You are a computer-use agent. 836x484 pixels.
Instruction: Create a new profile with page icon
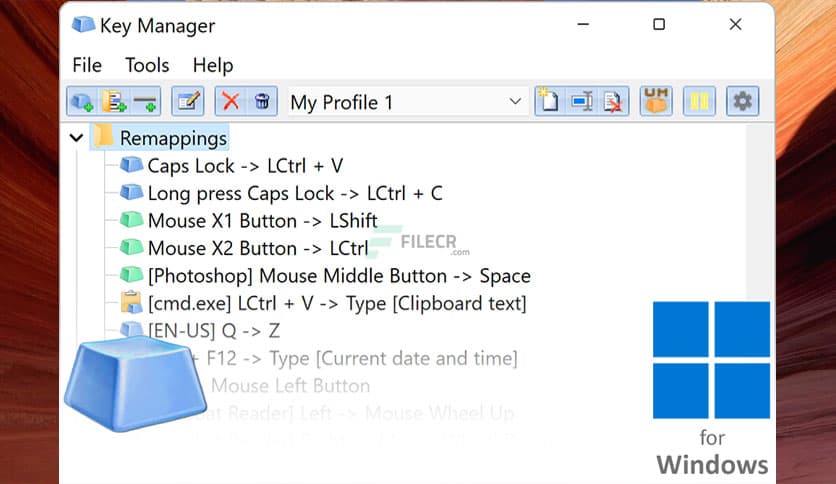(549, 101)
